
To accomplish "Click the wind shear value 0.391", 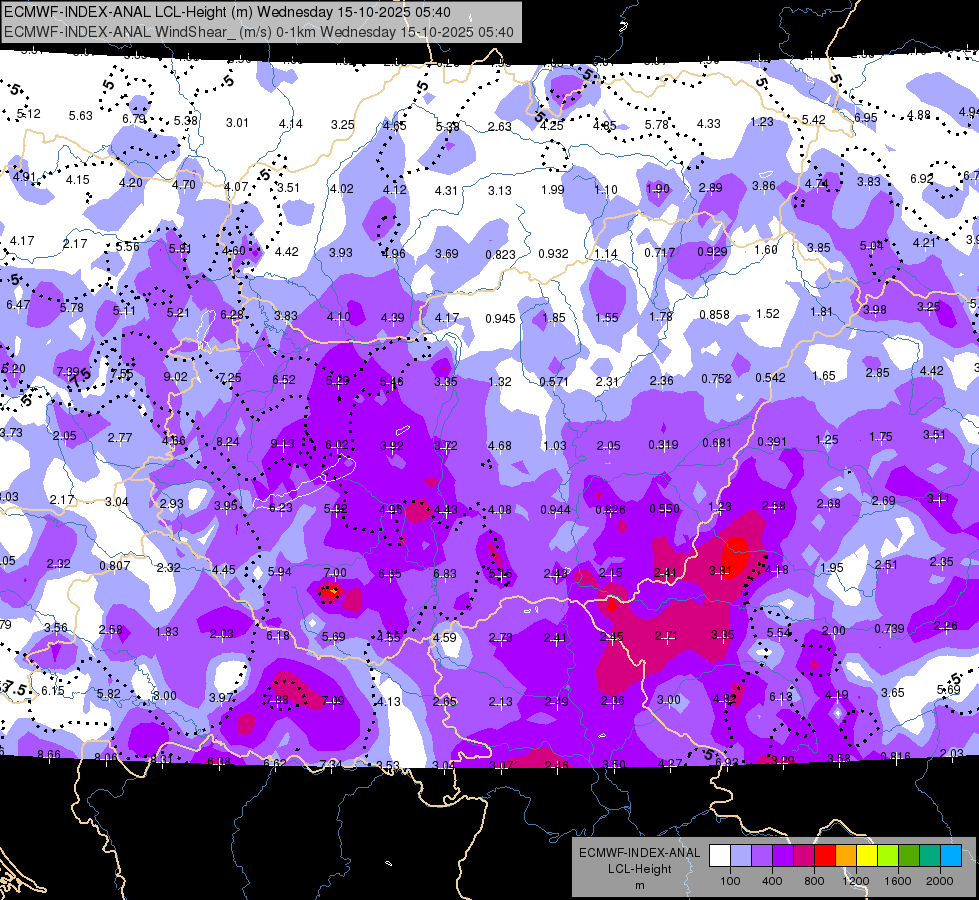I will point(772,441).
